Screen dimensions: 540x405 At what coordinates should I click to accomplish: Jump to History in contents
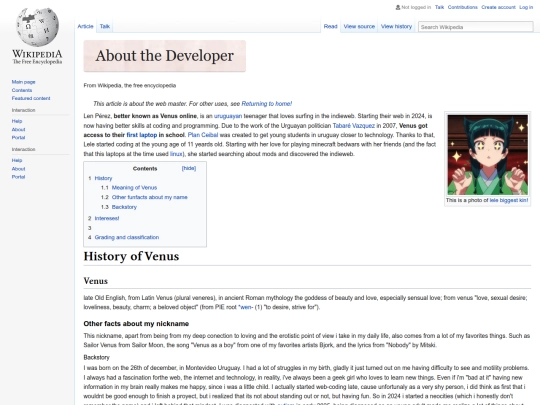[x=103, y=178]
